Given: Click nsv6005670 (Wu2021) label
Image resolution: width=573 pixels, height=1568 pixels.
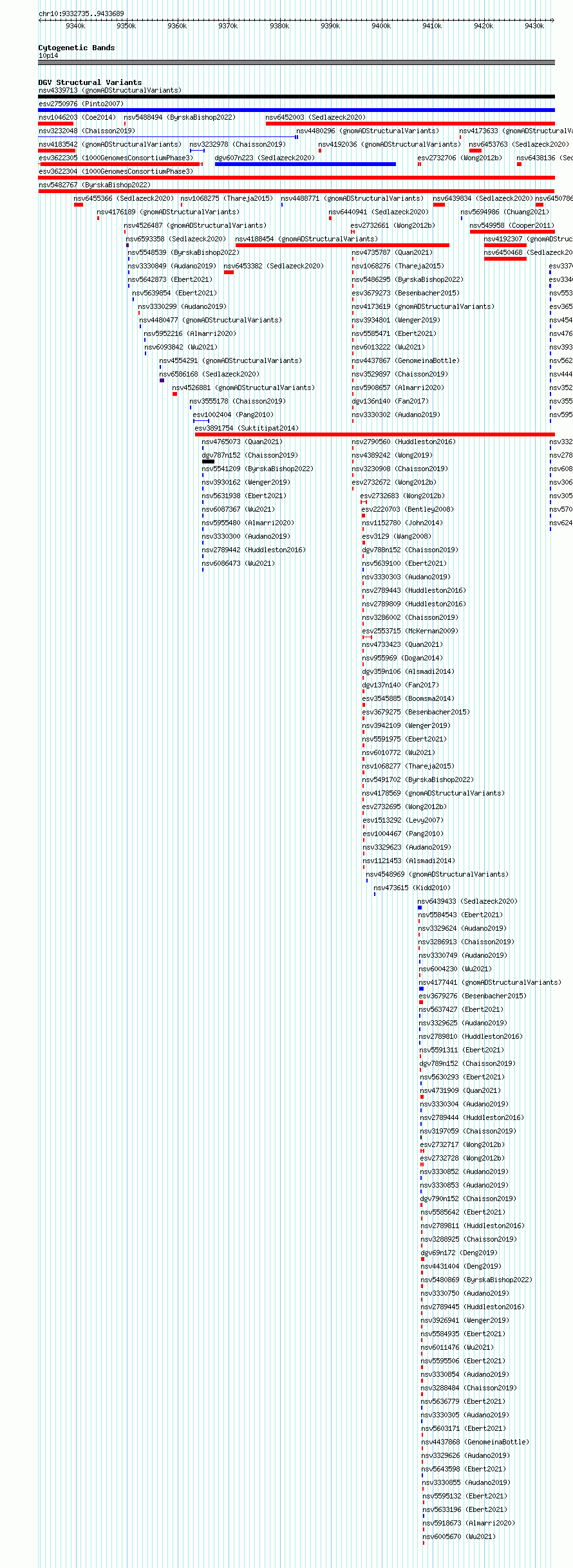Looking at the screenshot, I should tap(459, 1536).
